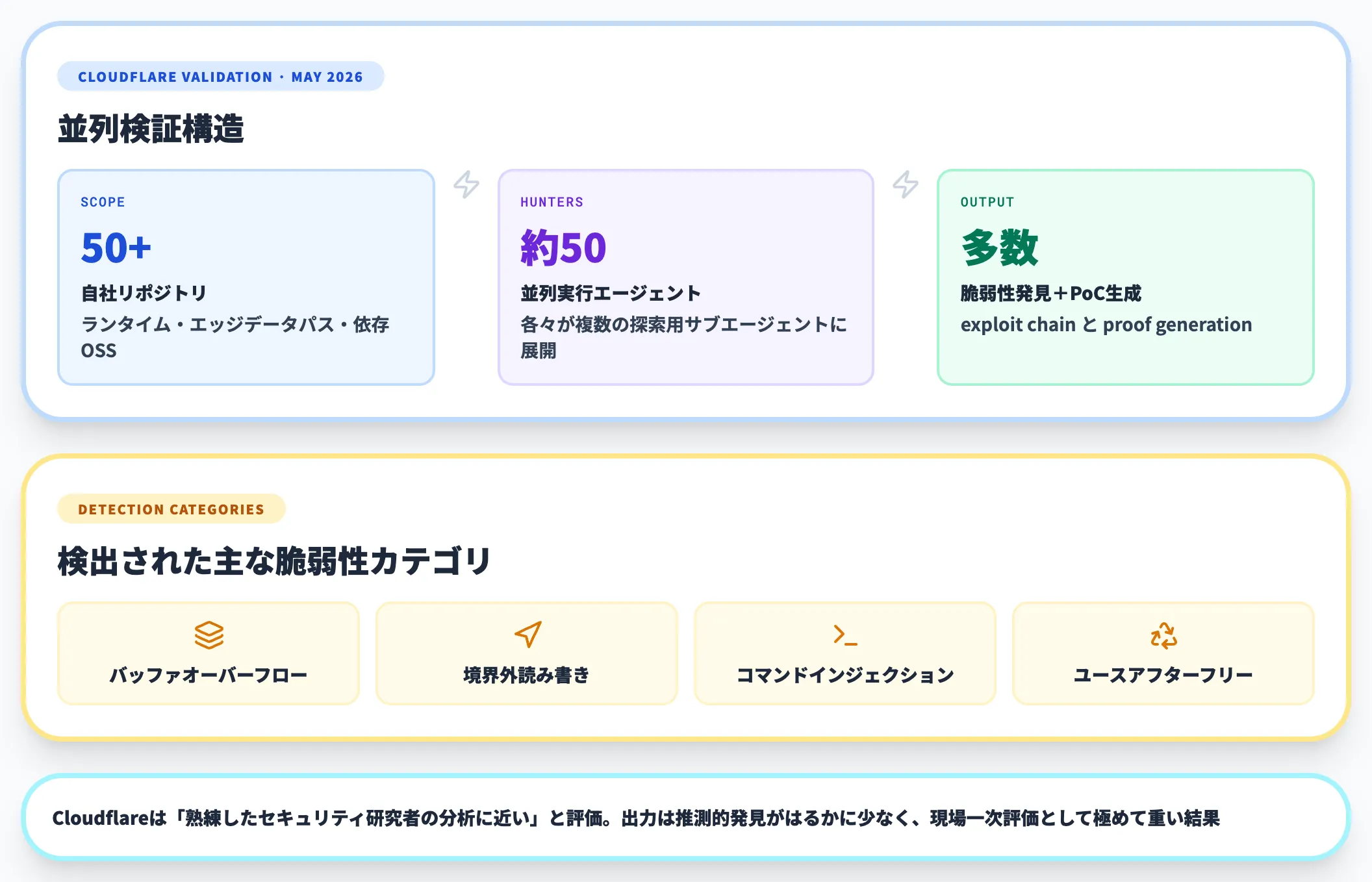Click the ランタイム・エッジデータパス・依存 OSS description

(235, 337)
